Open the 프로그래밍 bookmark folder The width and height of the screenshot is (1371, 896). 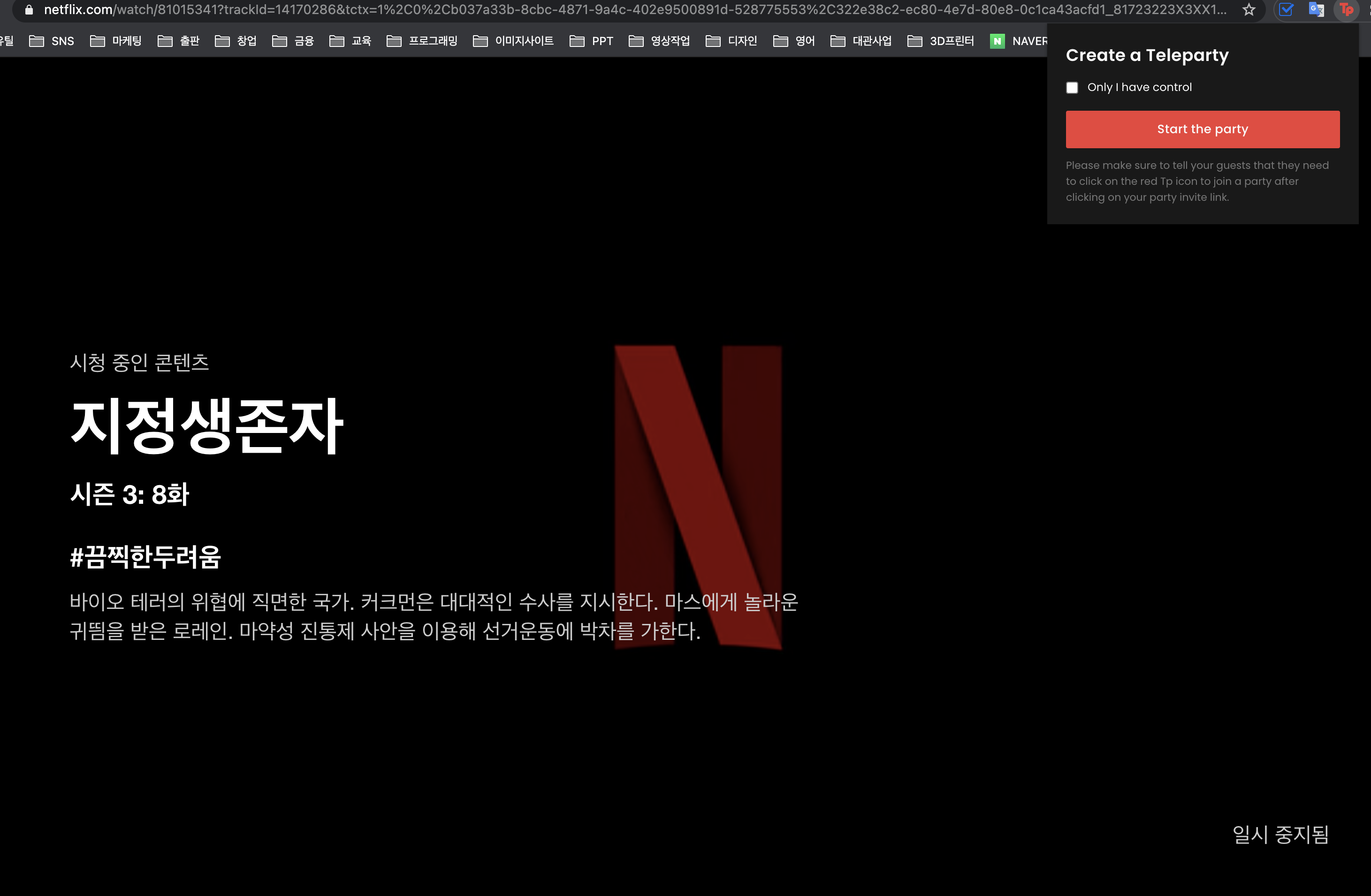(422, 41)
